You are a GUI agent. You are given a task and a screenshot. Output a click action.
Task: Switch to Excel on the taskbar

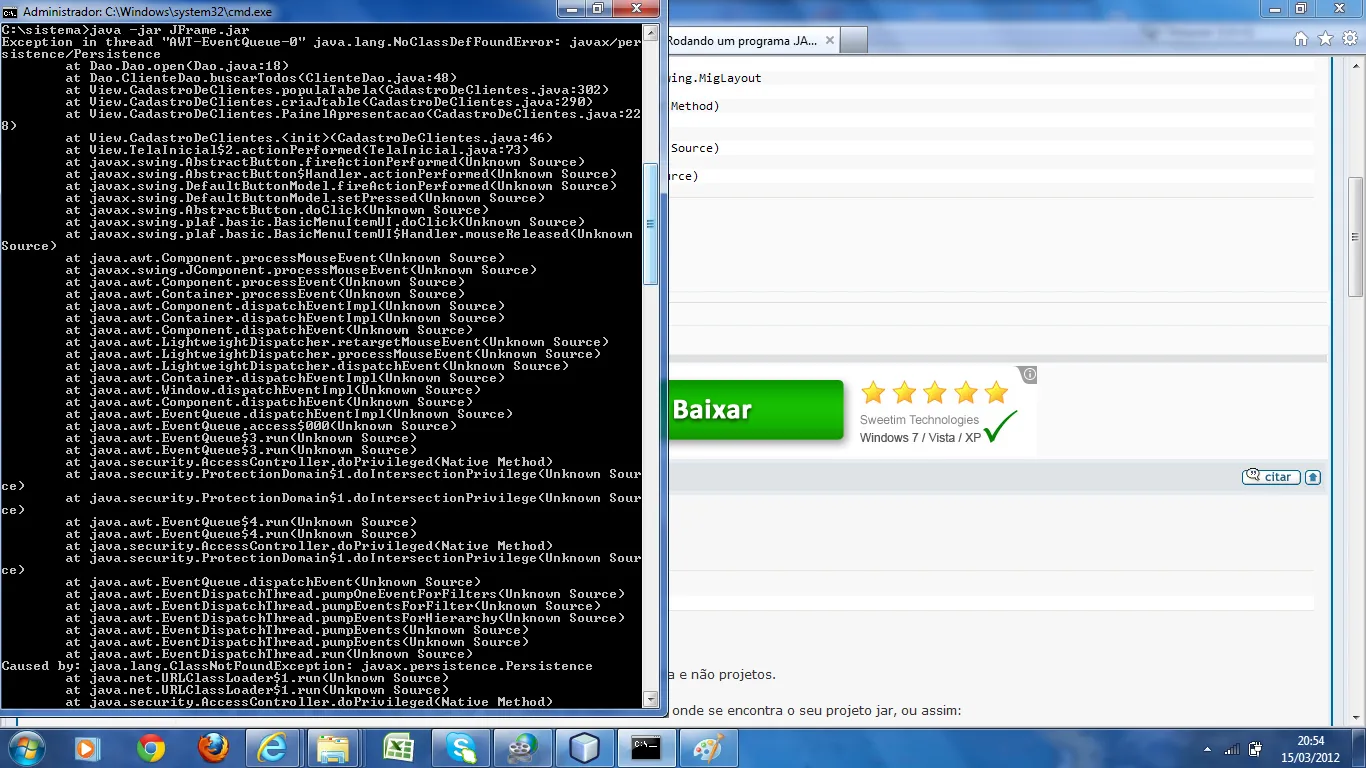(396, 747)
